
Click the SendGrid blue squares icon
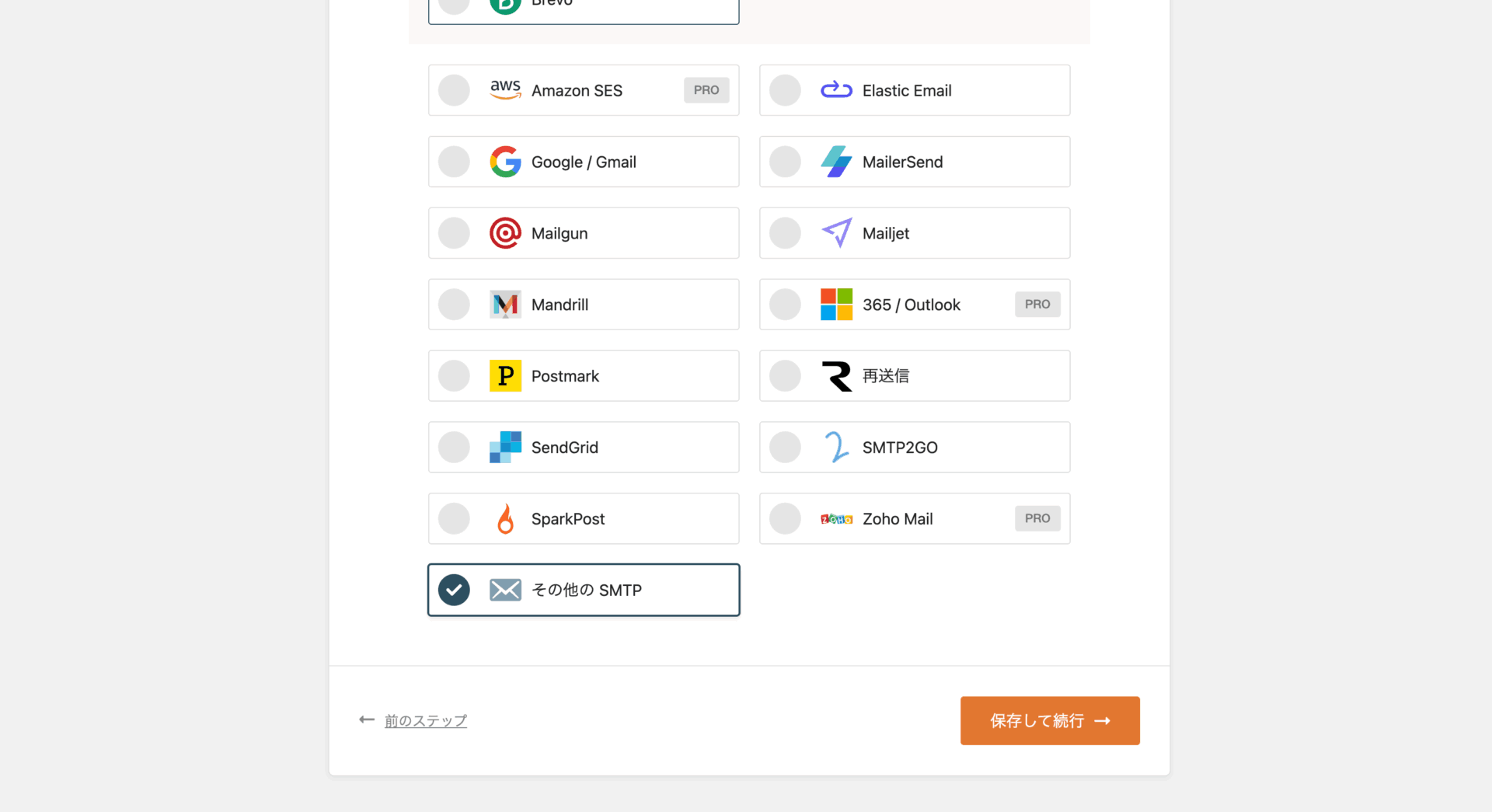[x=505, y=448]
